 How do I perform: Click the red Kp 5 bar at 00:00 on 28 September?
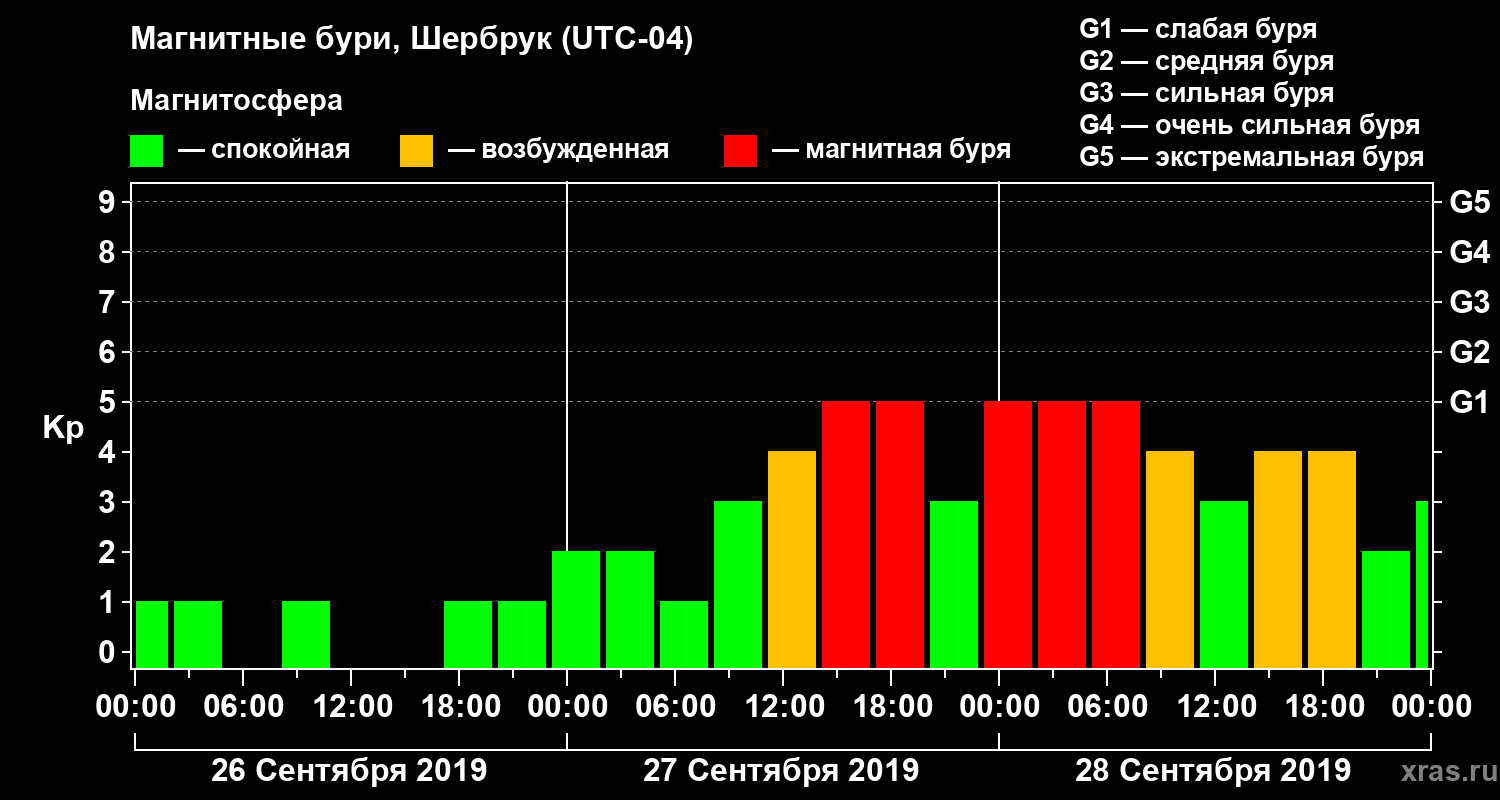[x=1008, y=535]
